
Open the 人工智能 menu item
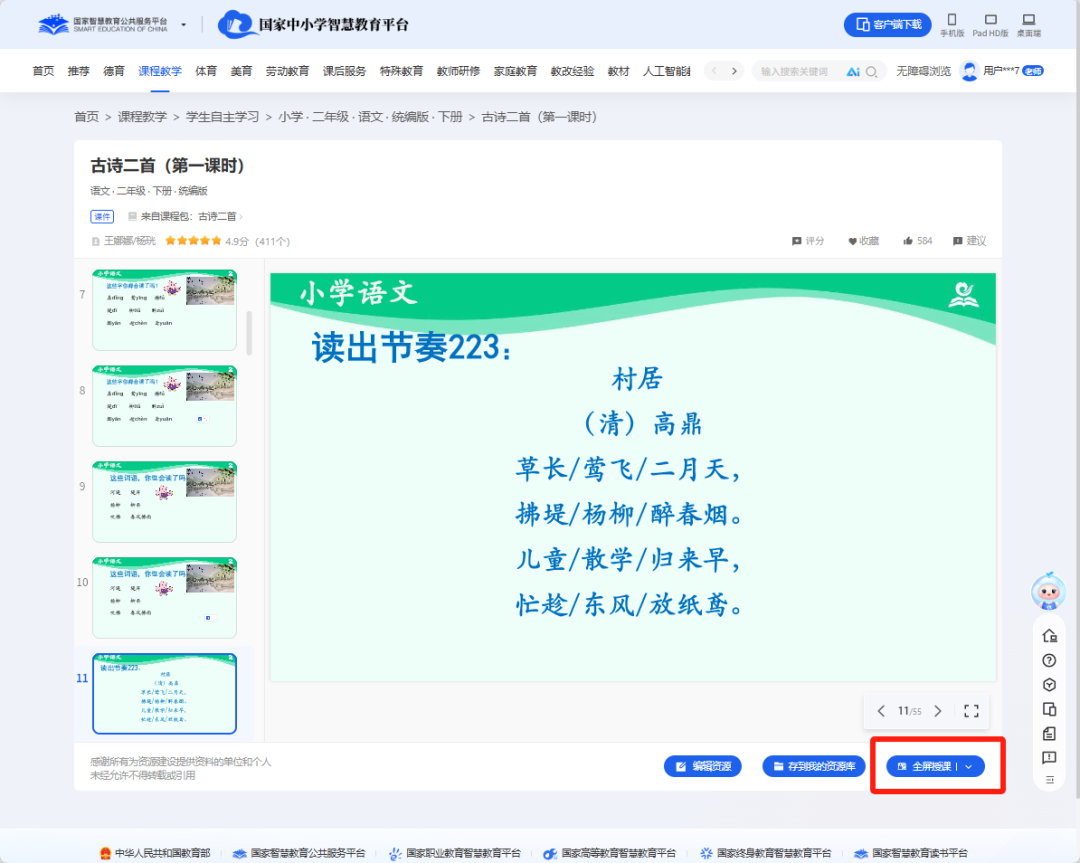pos(666,71)
